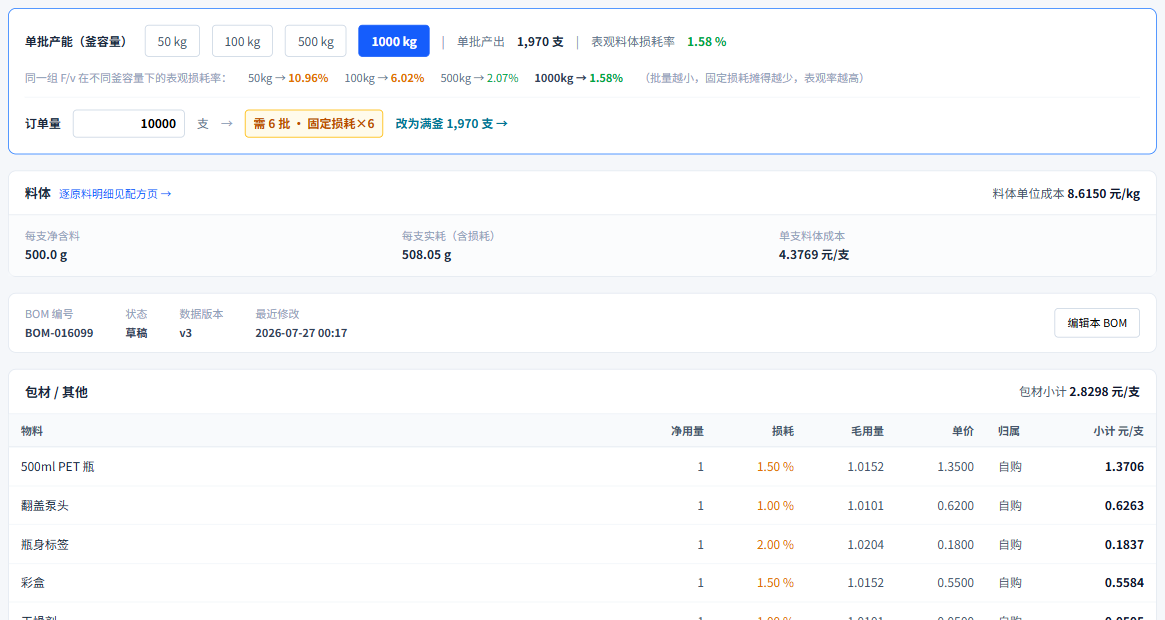Screen dimensions: 1165x620
Task: Click the 小计 元/支 column header
Action: 1118,431
